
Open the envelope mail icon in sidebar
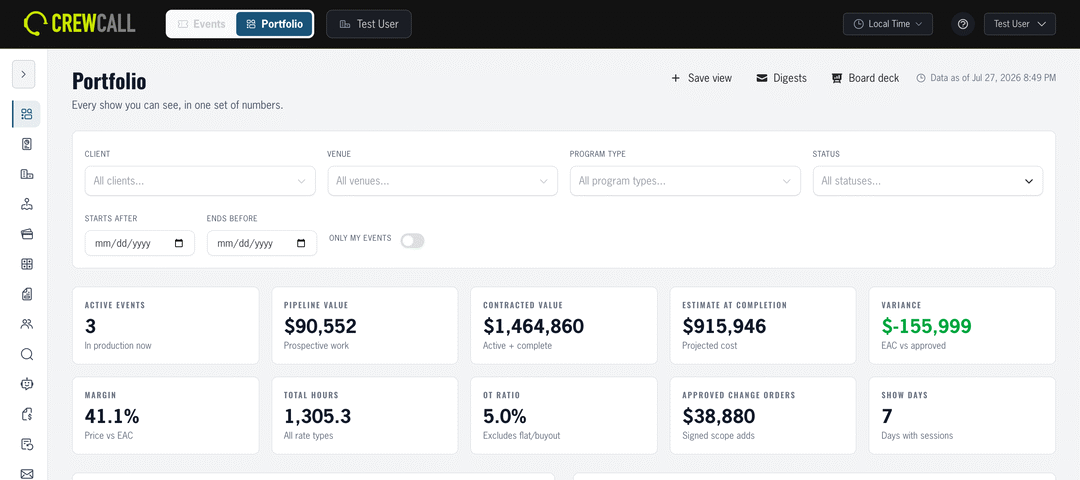(x=27, y=473)
